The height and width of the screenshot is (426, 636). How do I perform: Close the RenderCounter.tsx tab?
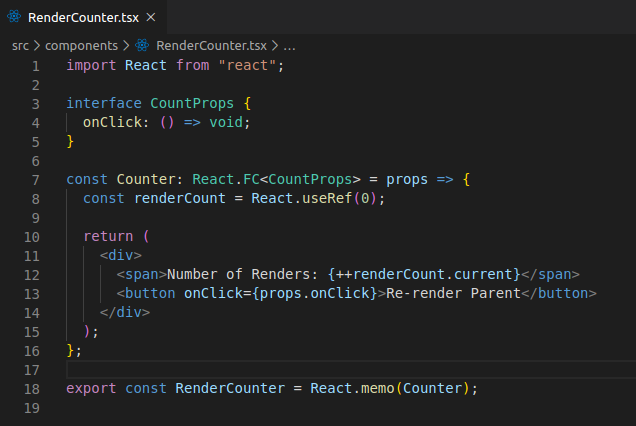(150, 18)
